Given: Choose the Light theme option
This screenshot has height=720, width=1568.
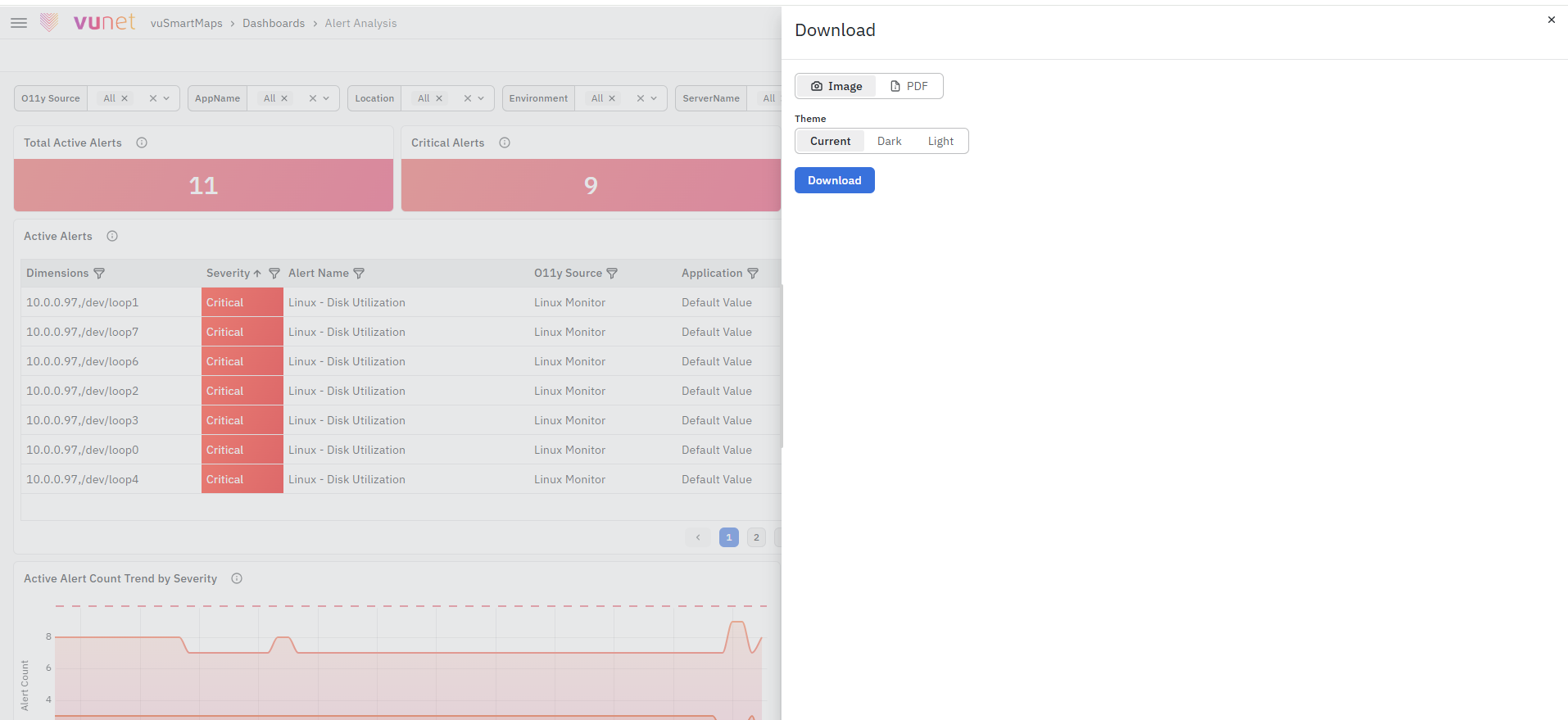Looking at the screenshot, I should [x=940, y=141].
